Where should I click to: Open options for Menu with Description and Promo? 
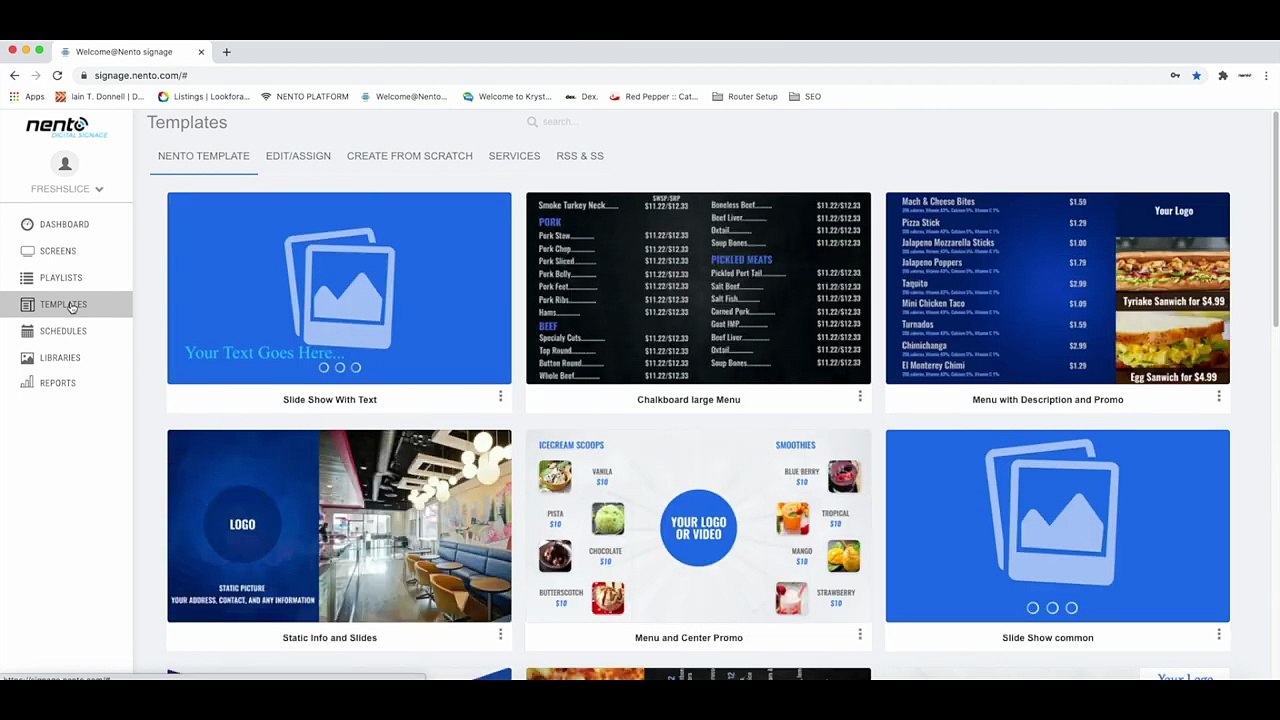pos(1219,397)
